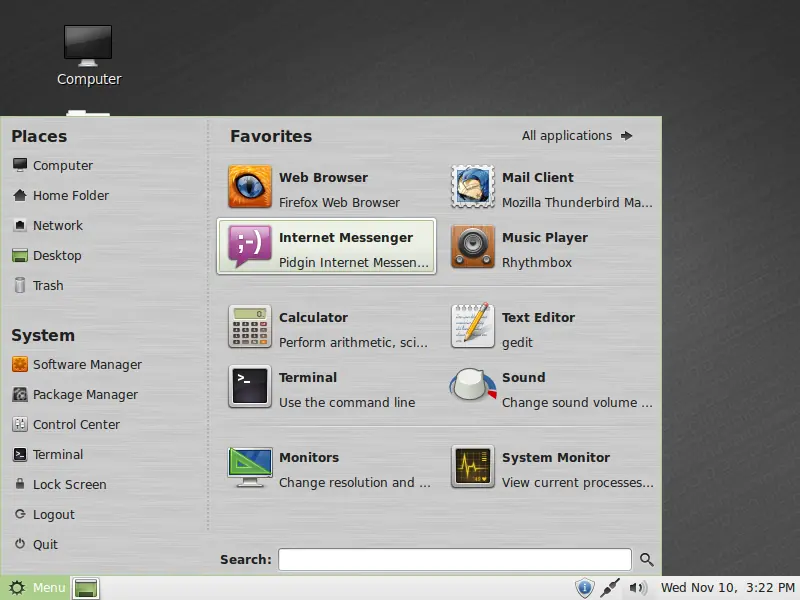
Task: Open Monitors resolution settings icon
Action: [x=250, y=467]
